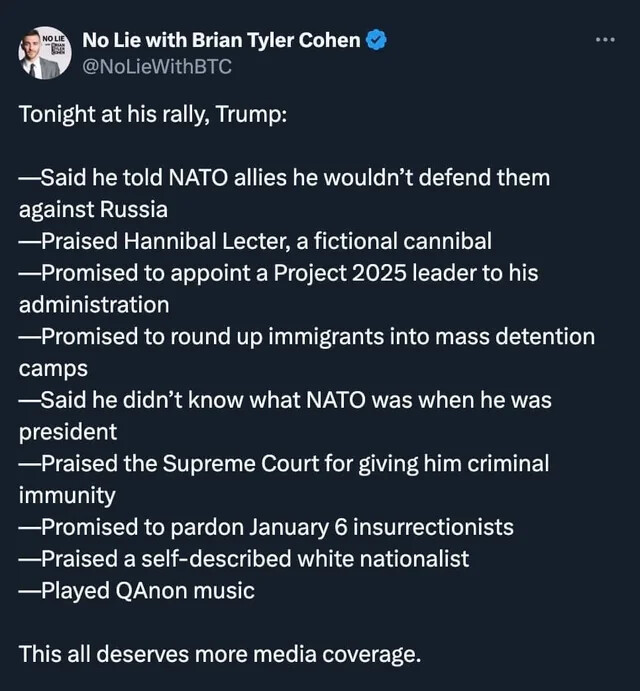This screenshot has height=691, width=640.
Task: Click the words 'against Russia'
Action: (x=93, y=210)
